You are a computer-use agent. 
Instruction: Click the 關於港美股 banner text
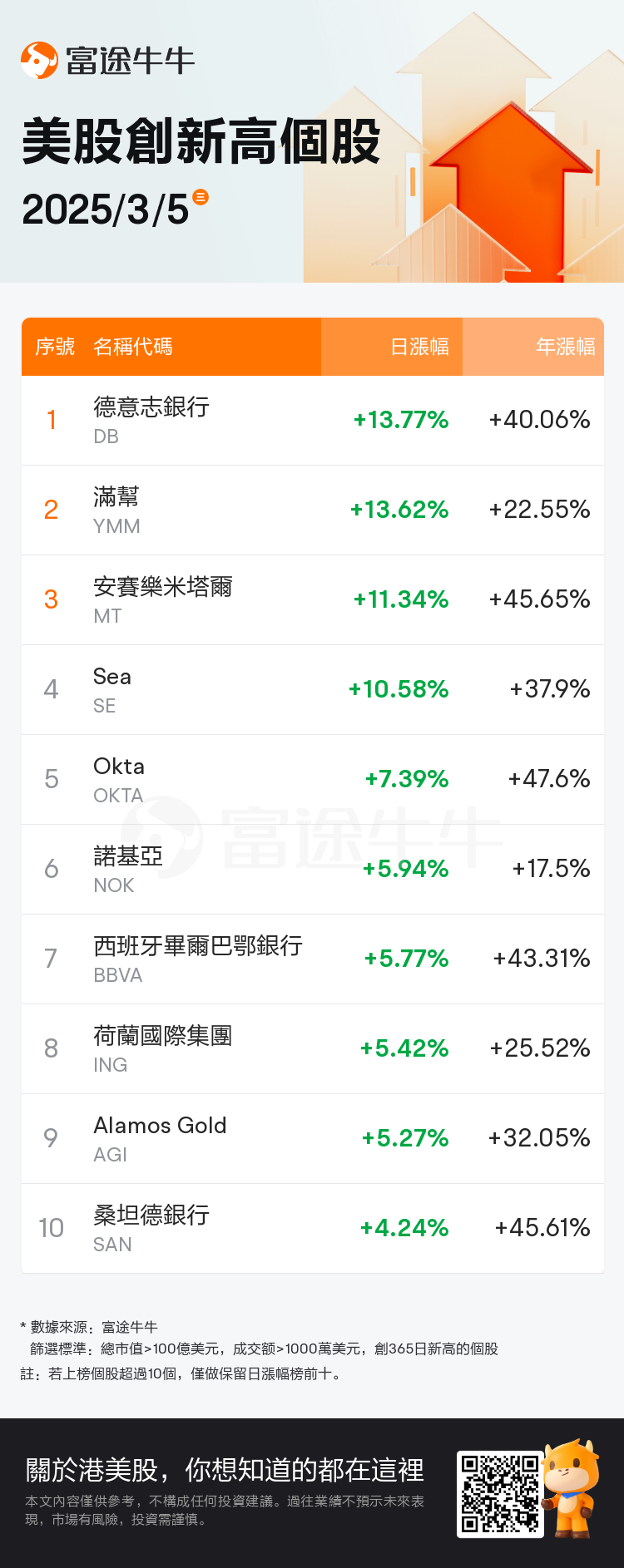coord(225,1470)
